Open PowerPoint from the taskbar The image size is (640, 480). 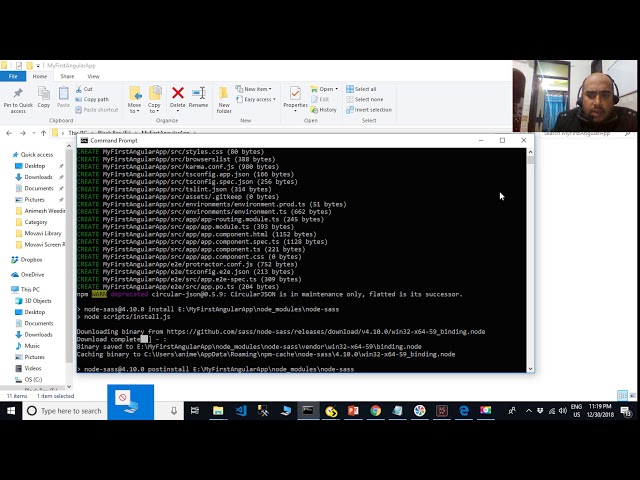click(x=353, y=411)
